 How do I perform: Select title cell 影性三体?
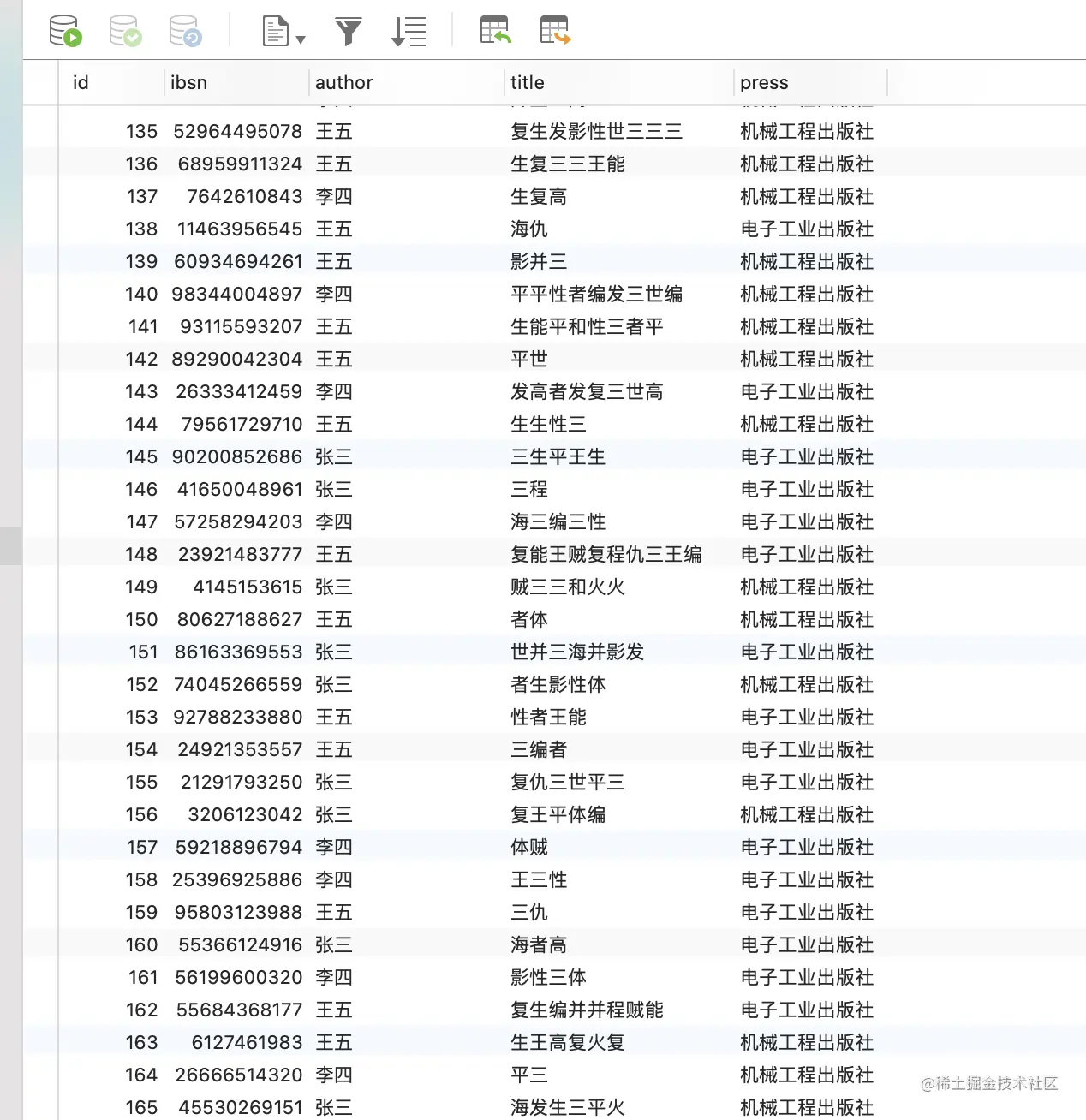pyautogui.click(x=548, y=978)
